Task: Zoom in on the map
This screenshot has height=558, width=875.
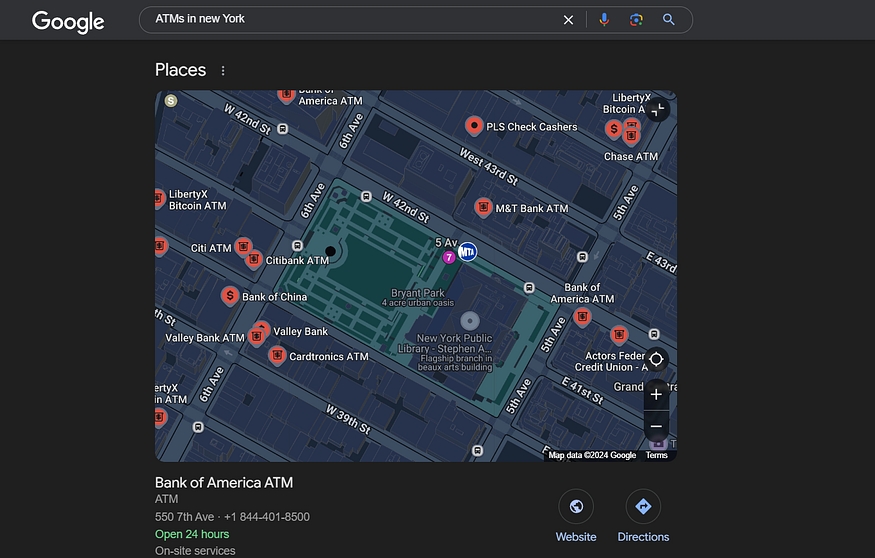Action: tap(656, 394)
